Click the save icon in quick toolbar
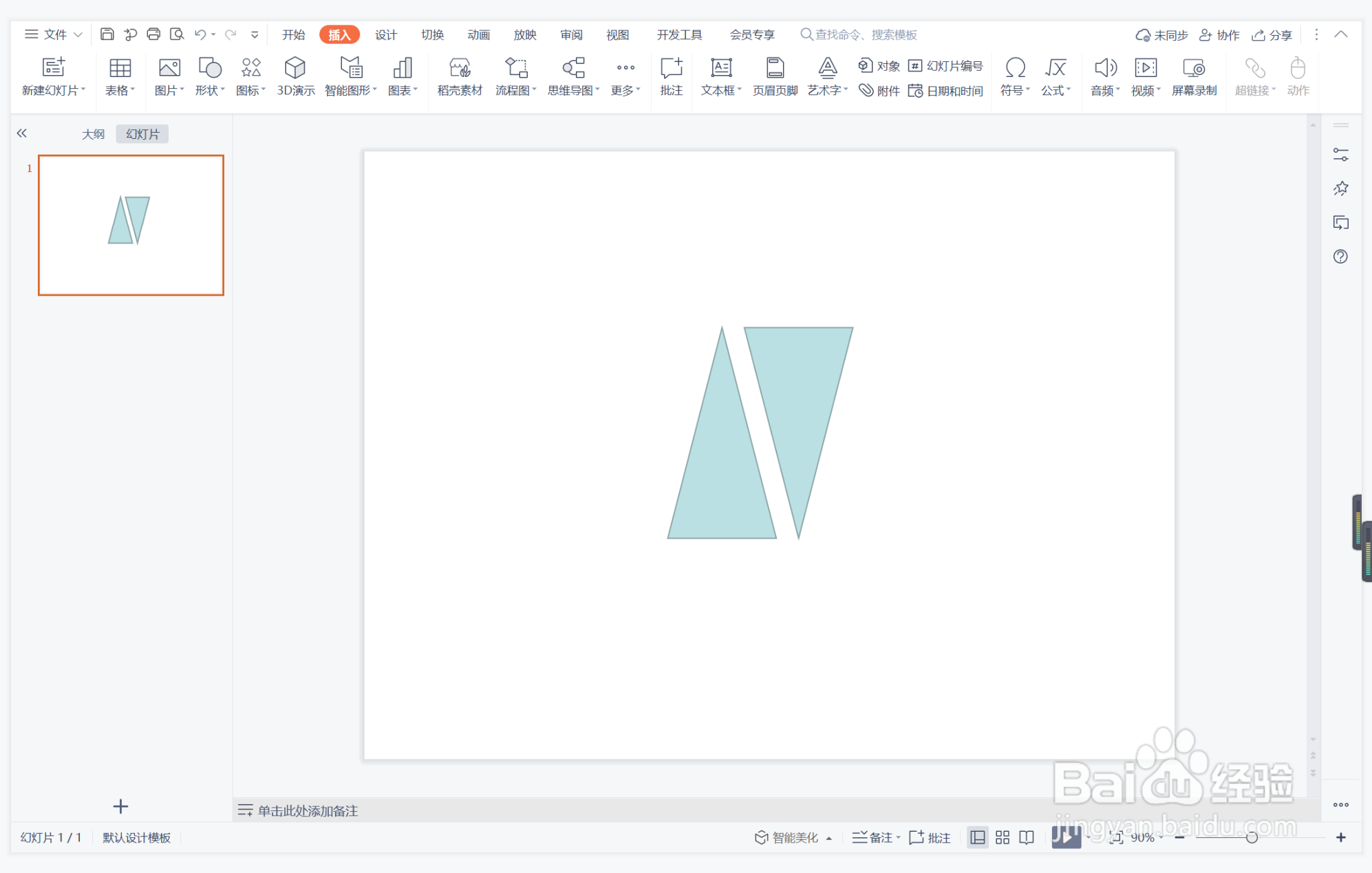The image size is (1372, 873). 107,34
